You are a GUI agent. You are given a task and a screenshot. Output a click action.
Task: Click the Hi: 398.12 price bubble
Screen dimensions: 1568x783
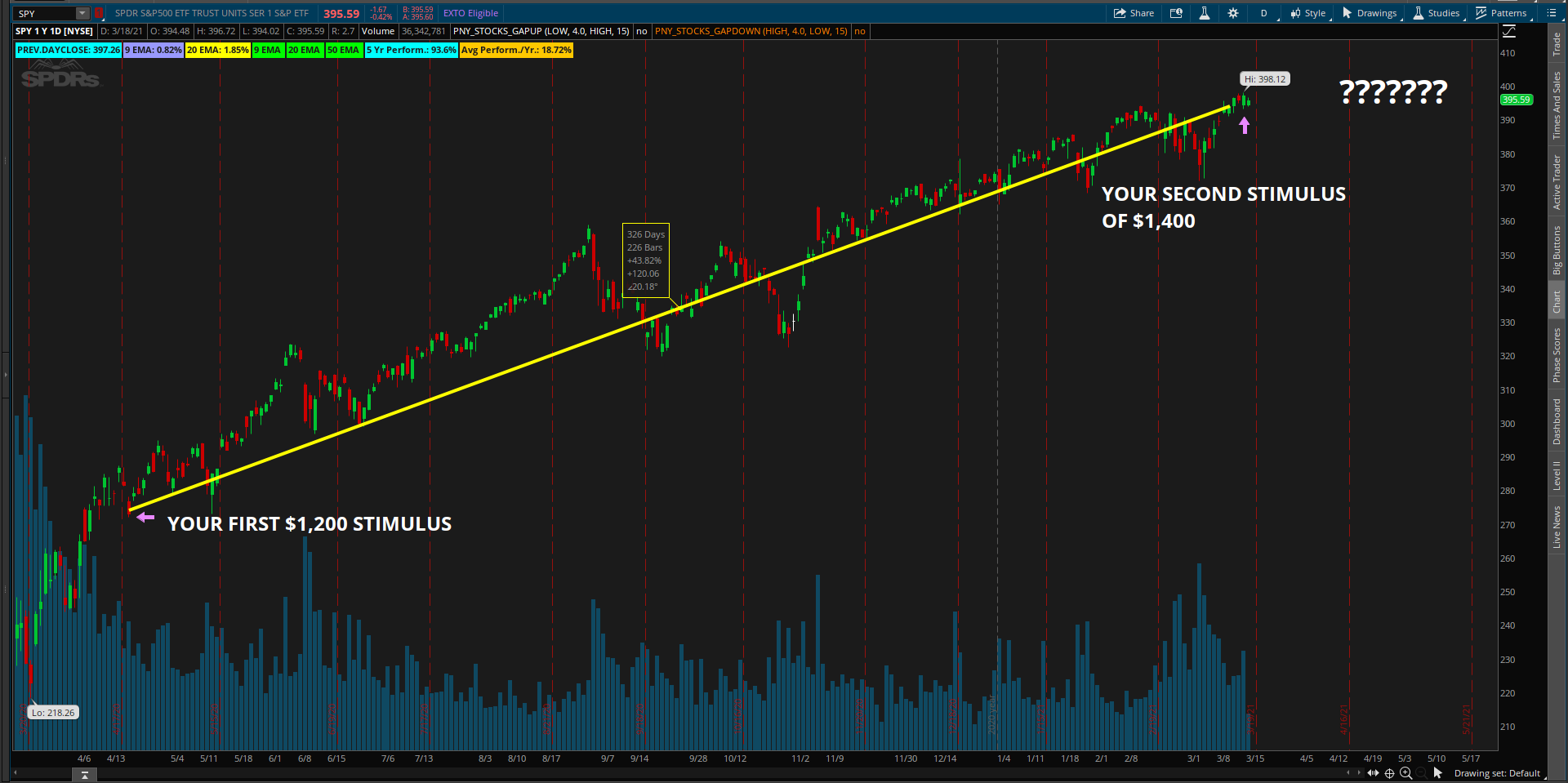click(x=1265, y=79)
